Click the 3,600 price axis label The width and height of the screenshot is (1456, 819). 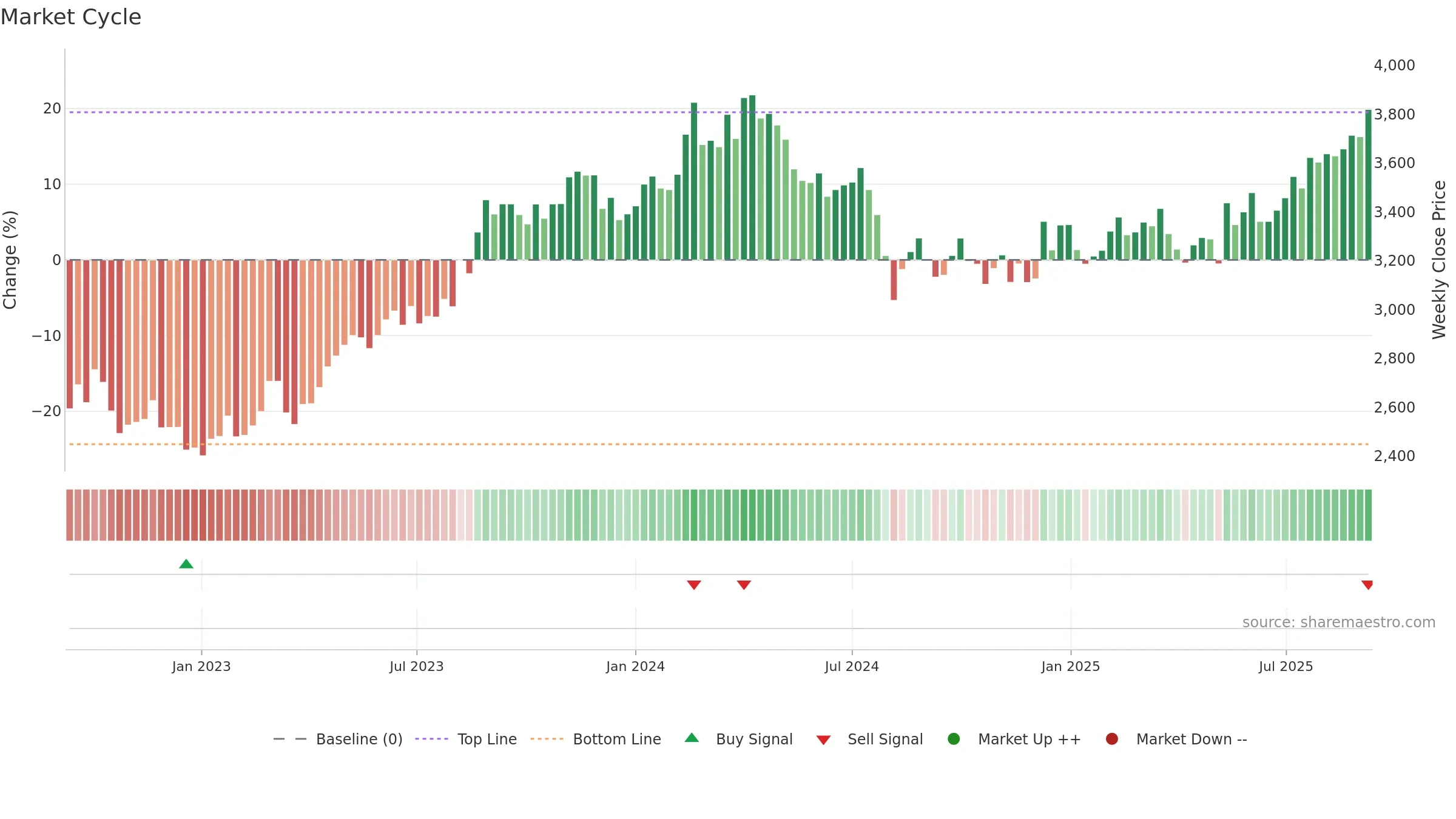coord(1394,163)
